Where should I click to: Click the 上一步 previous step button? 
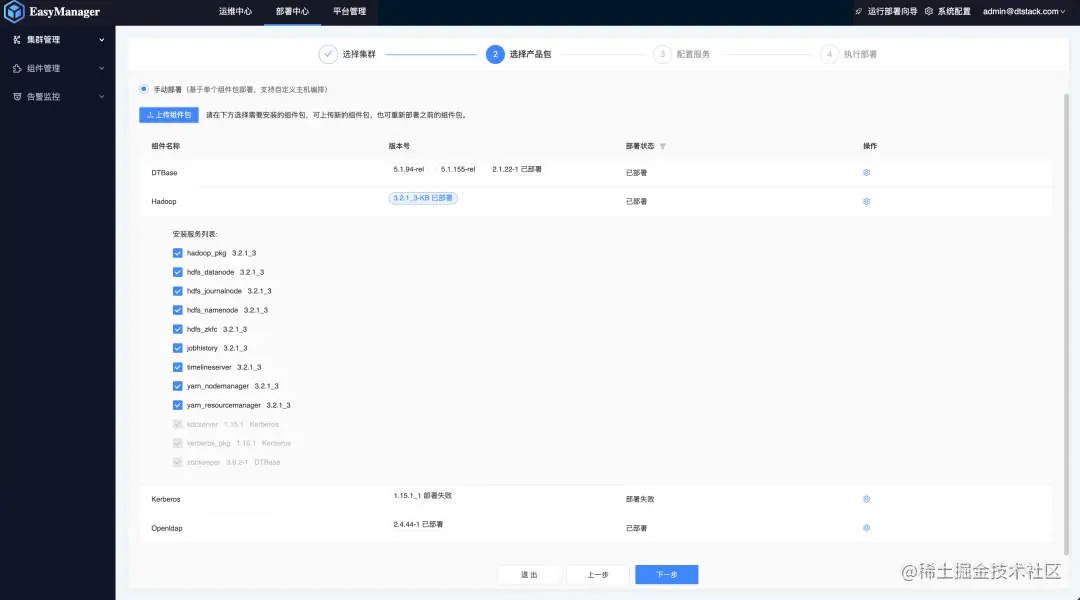coord(598,575)
